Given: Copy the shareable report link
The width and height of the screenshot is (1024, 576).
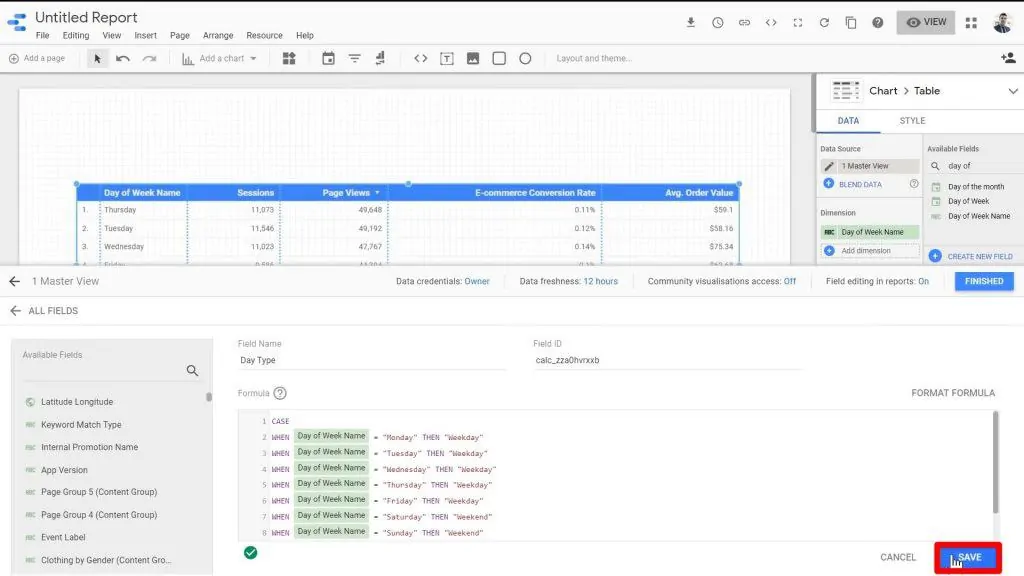Looking at the screenshot, I should pyautogui.click(x=744, y=20).
